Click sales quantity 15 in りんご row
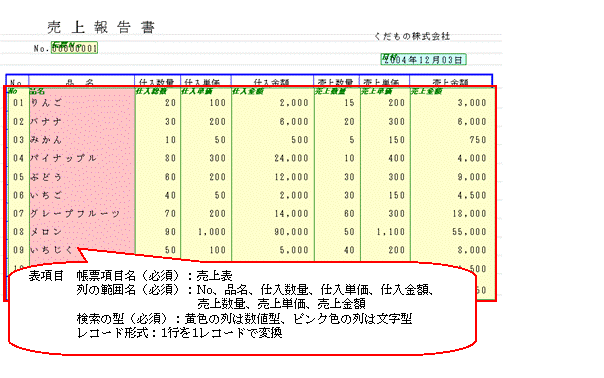Image resolution: width=604 pixels, height=378 pixels. [x=349, y=103]
